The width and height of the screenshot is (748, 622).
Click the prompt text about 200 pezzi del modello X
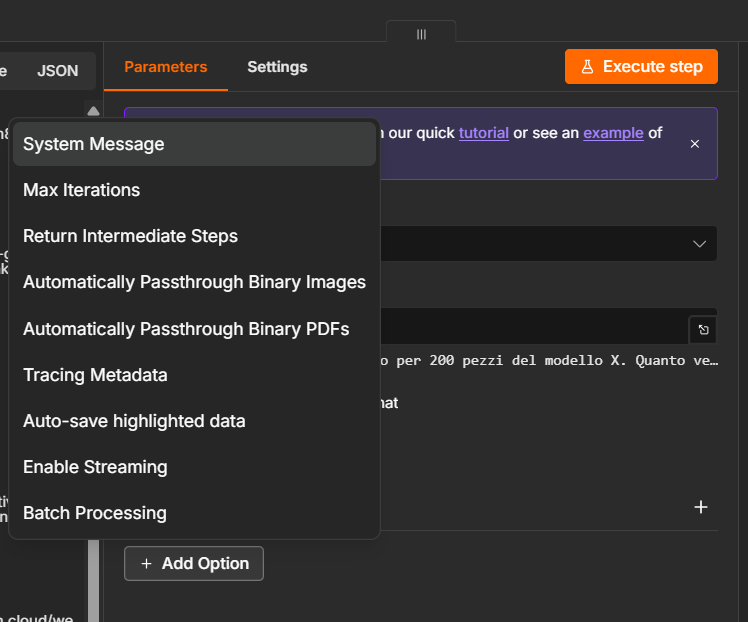[x=549, y=361]
